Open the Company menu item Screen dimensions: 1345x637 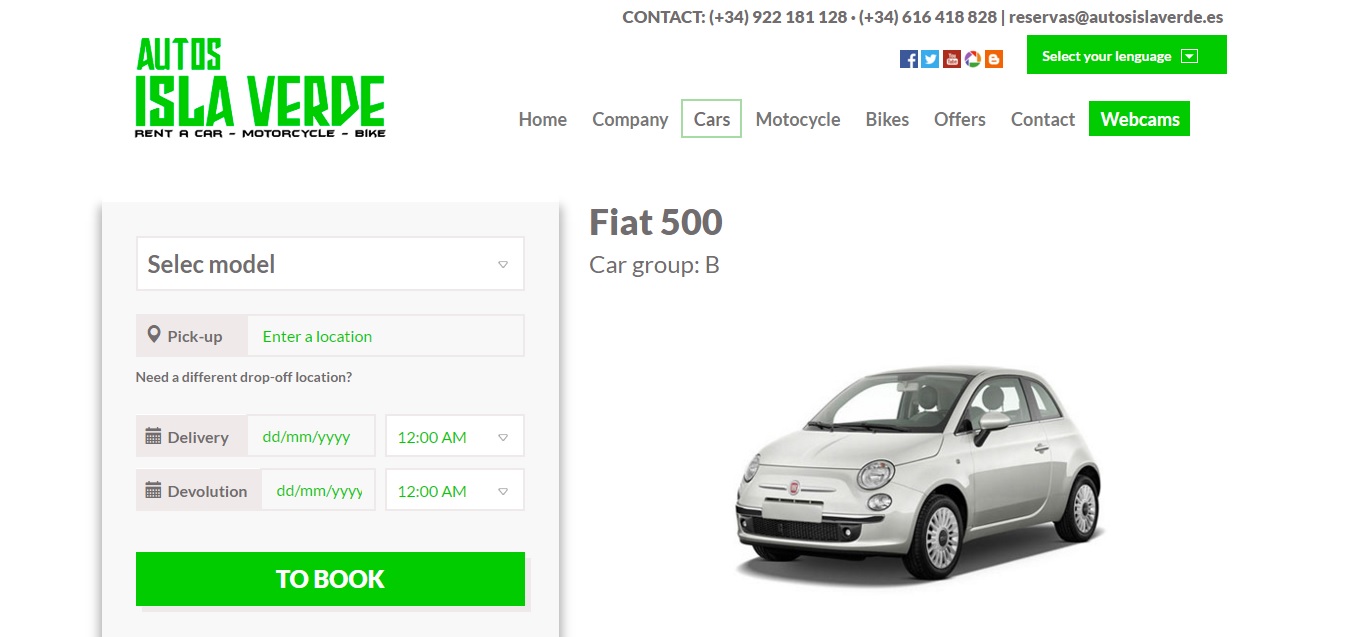pos(630,119)
